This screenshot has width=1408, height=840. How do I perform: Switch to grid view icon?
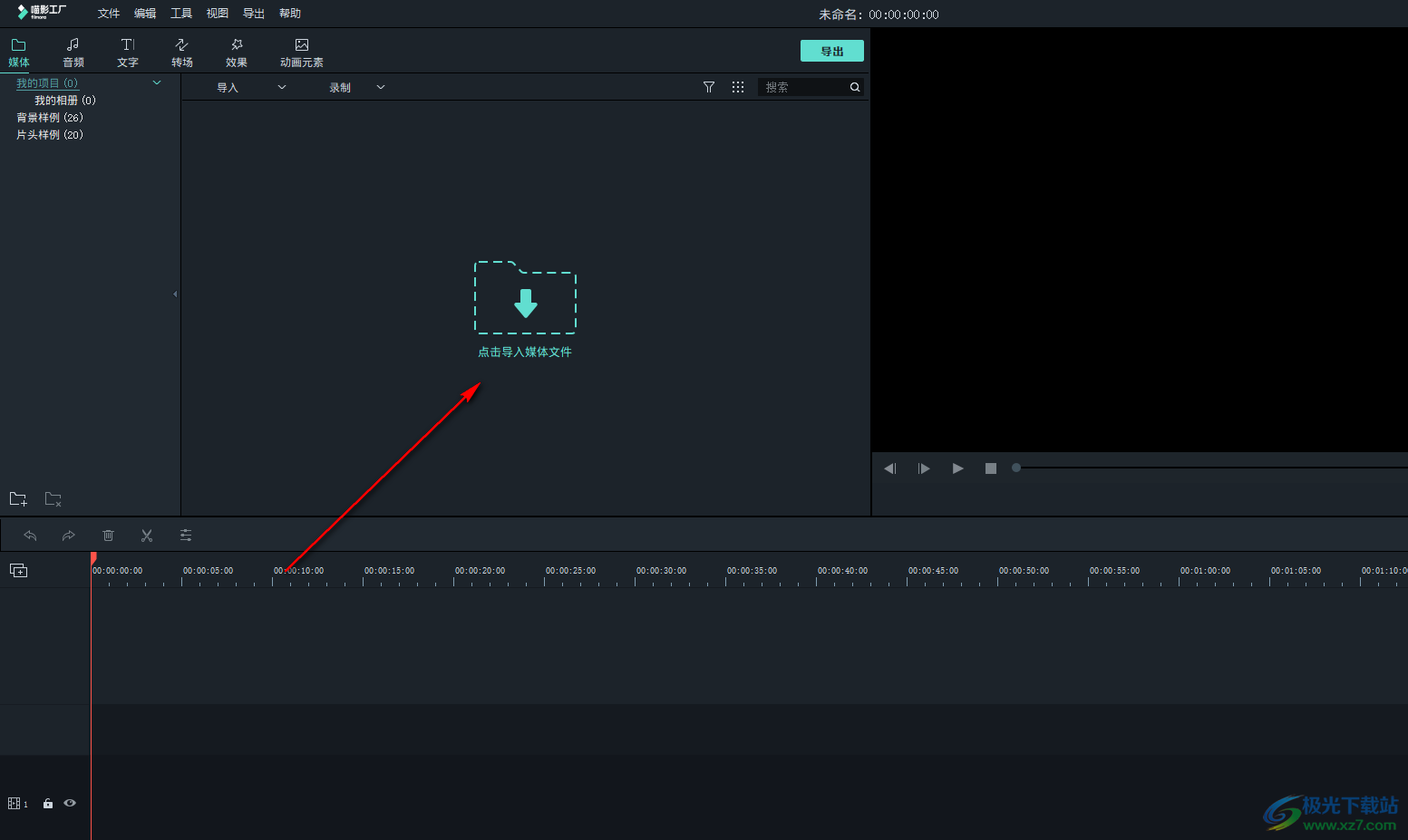point(738,87)
